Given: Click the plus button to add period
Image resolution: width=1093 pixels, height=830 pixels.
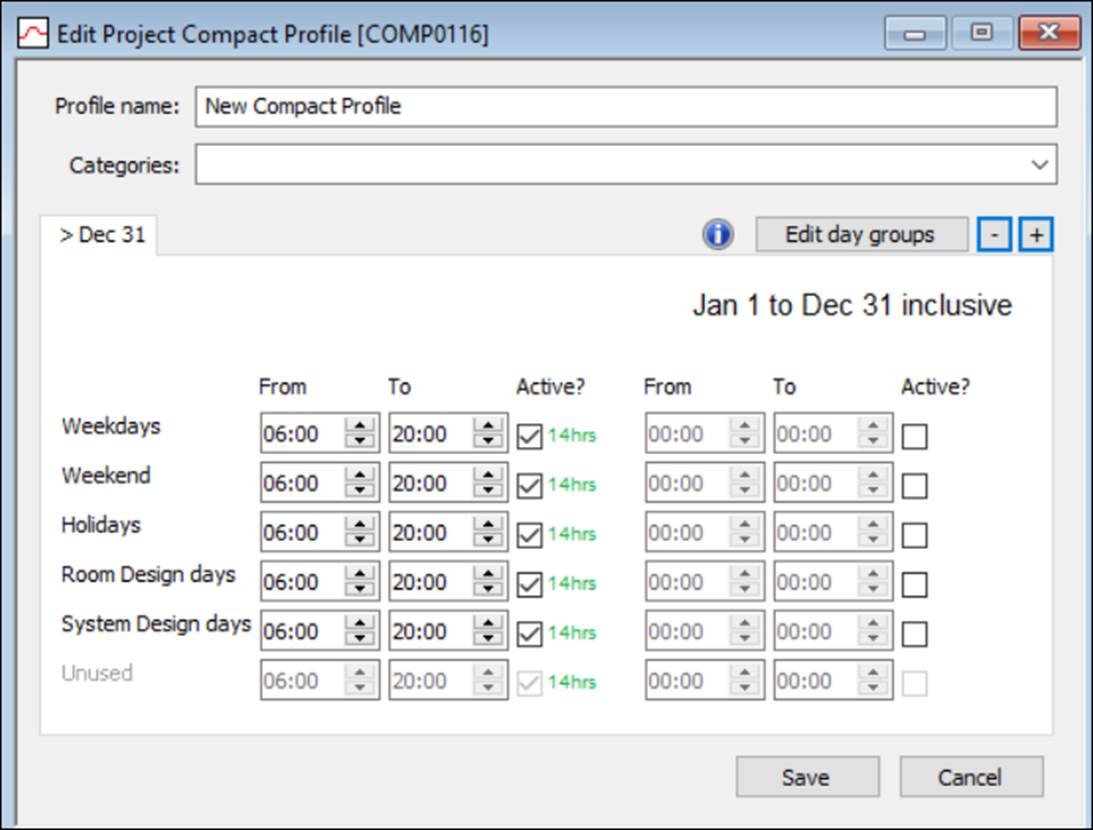Looking at the screenshot, I should pos(1036,234).
